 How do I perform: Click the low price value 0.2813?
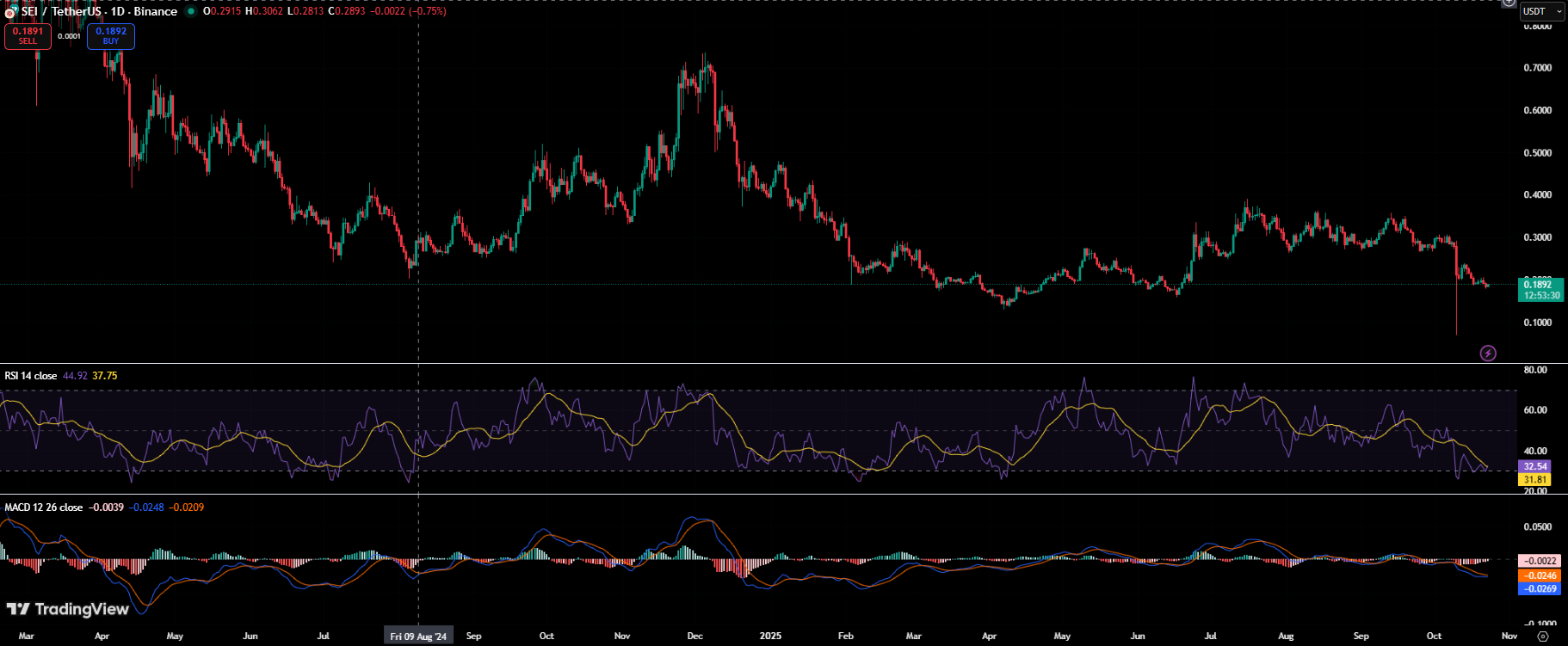pos(308,11)
